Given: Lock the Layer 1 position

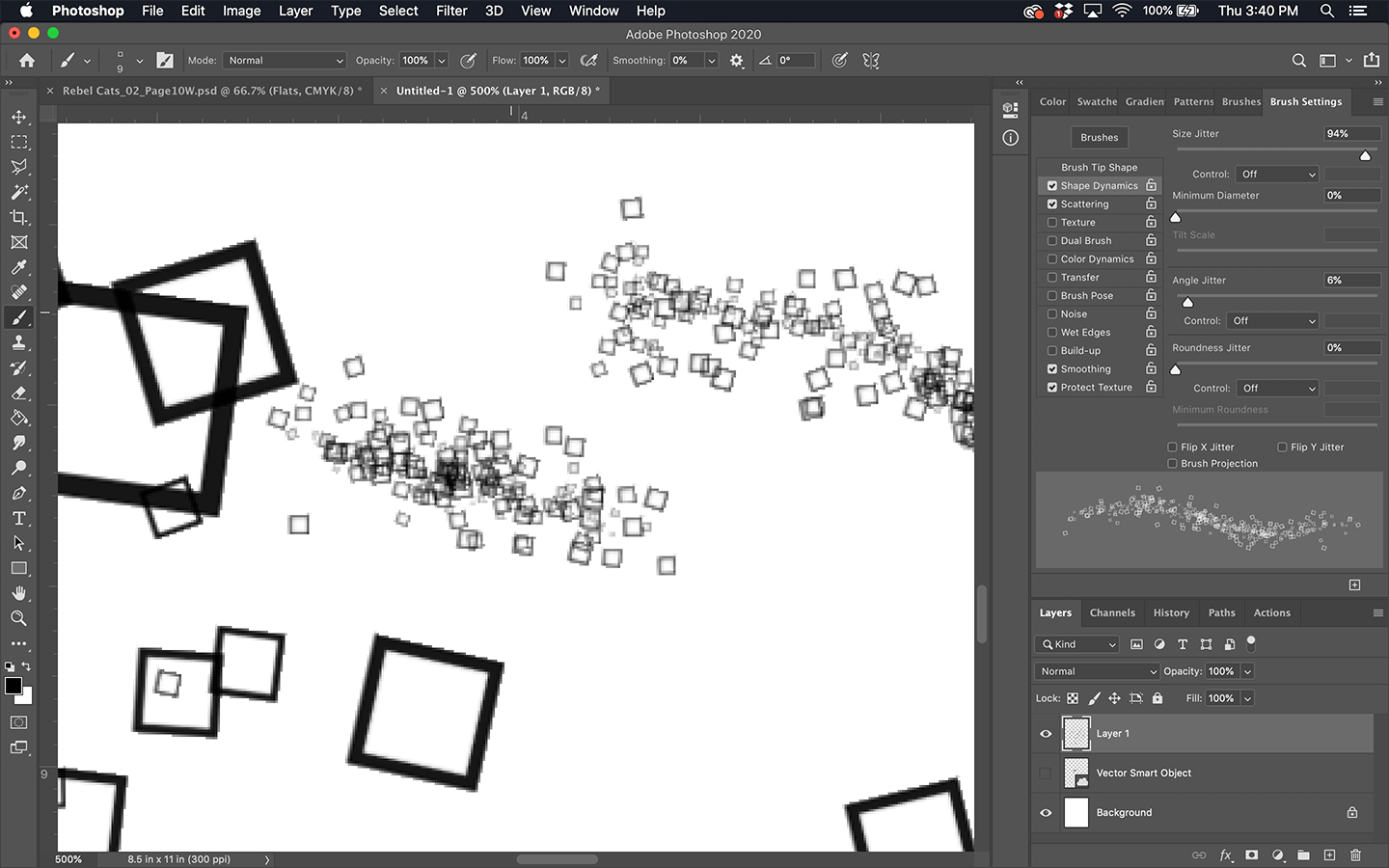Looking at the screenshot, I should (x=1114, y=697).
